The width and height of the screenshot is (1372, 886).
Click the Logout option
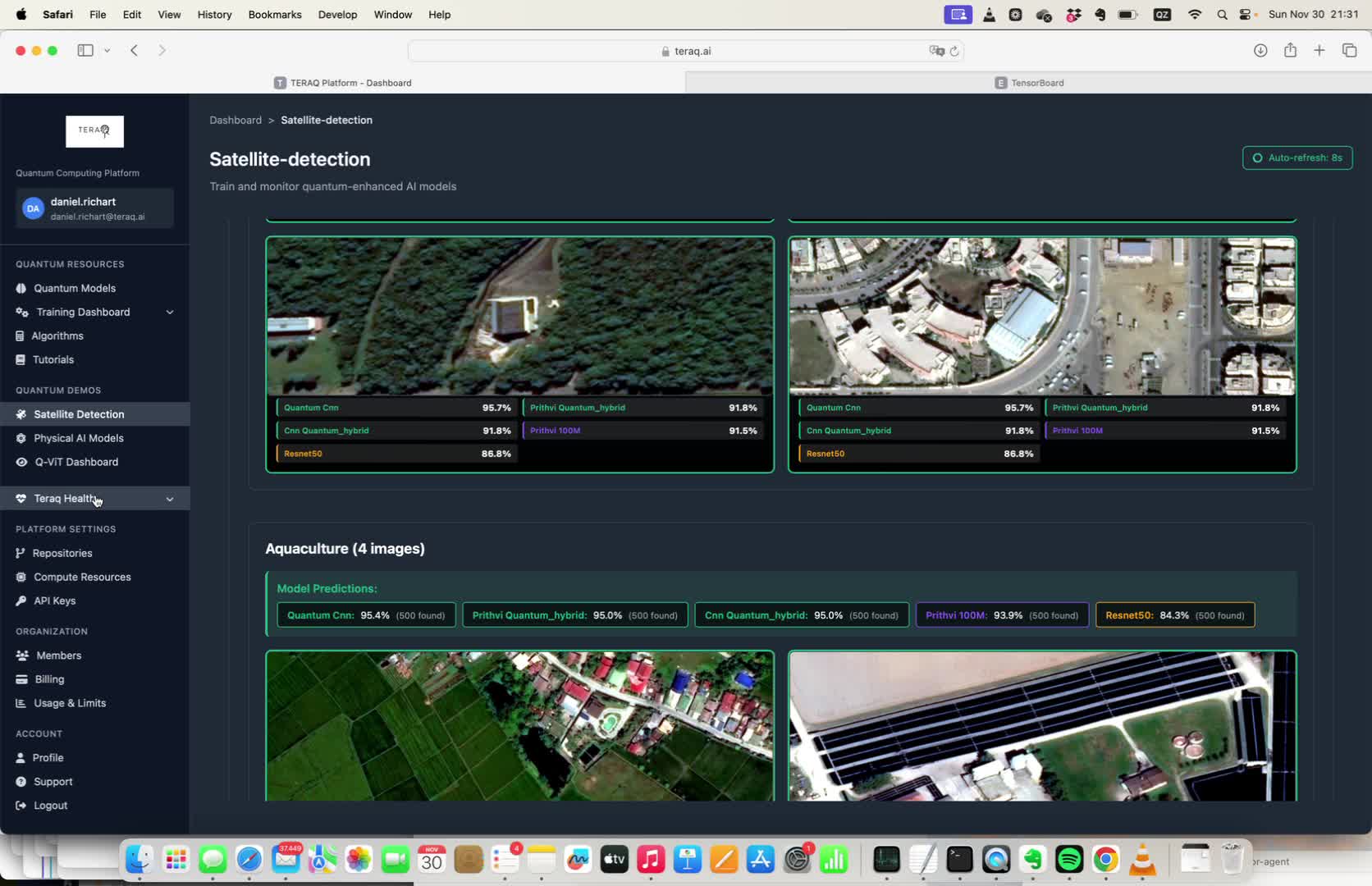[49, 806]
